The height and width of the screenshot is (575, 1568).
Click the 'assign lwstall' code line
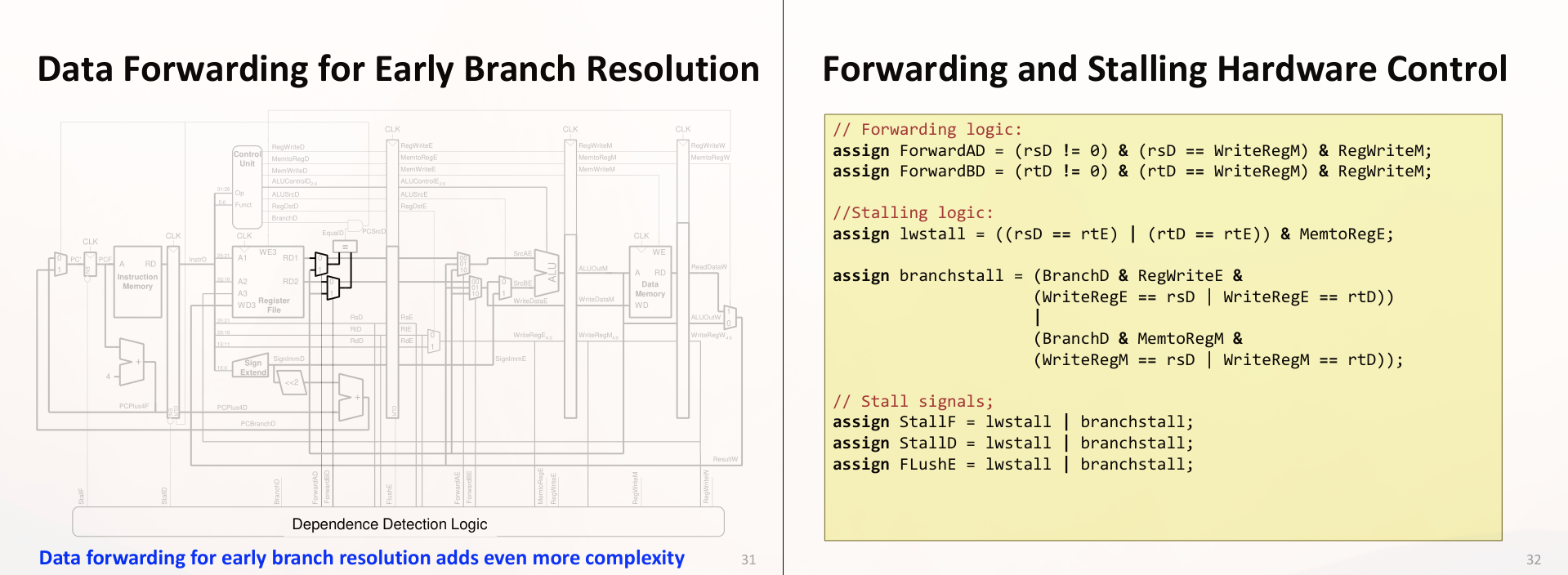pyautogui.click(x=1112, y=234)
